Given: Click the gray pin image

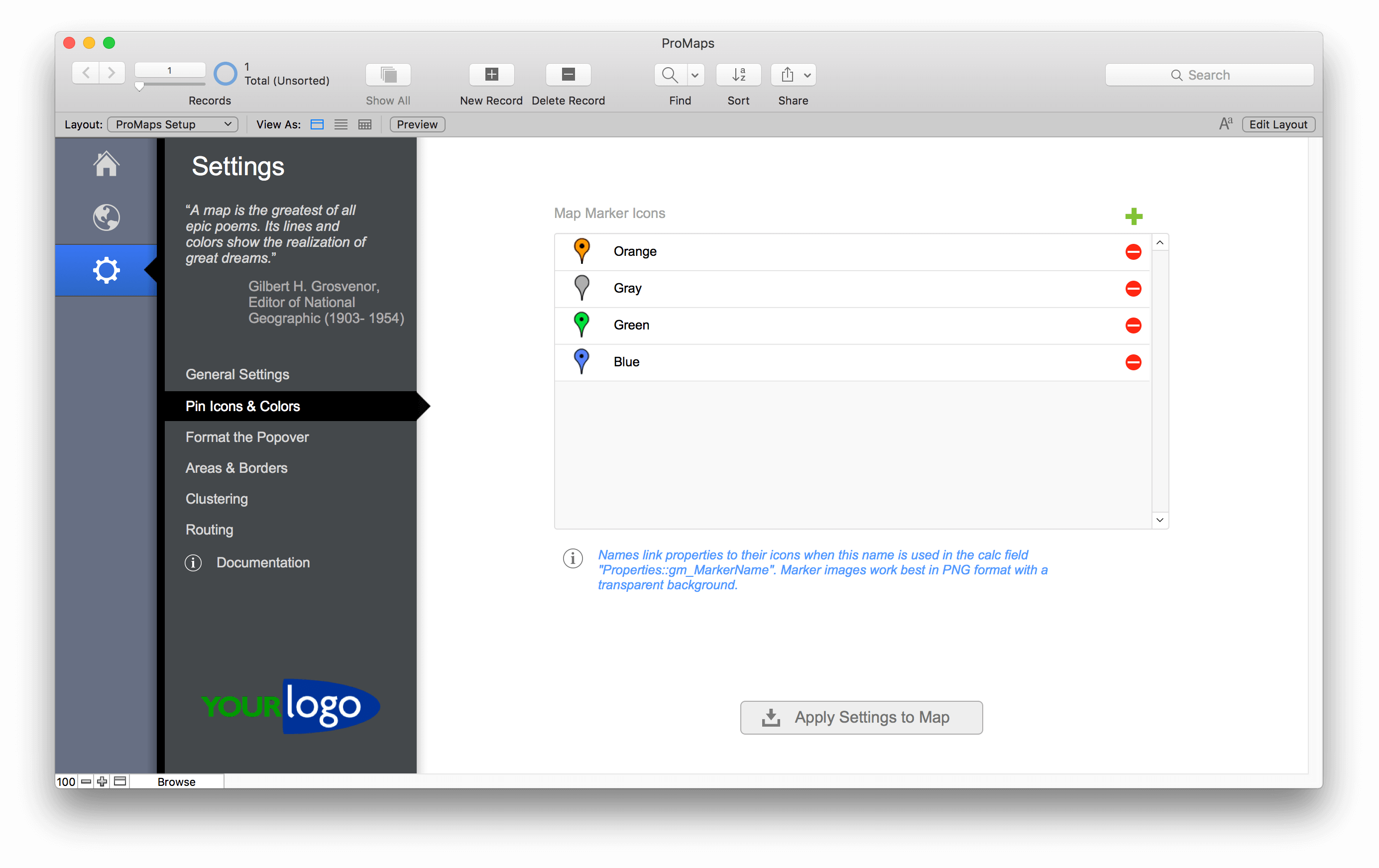Looking at the screenshot, I should [582, 288].
